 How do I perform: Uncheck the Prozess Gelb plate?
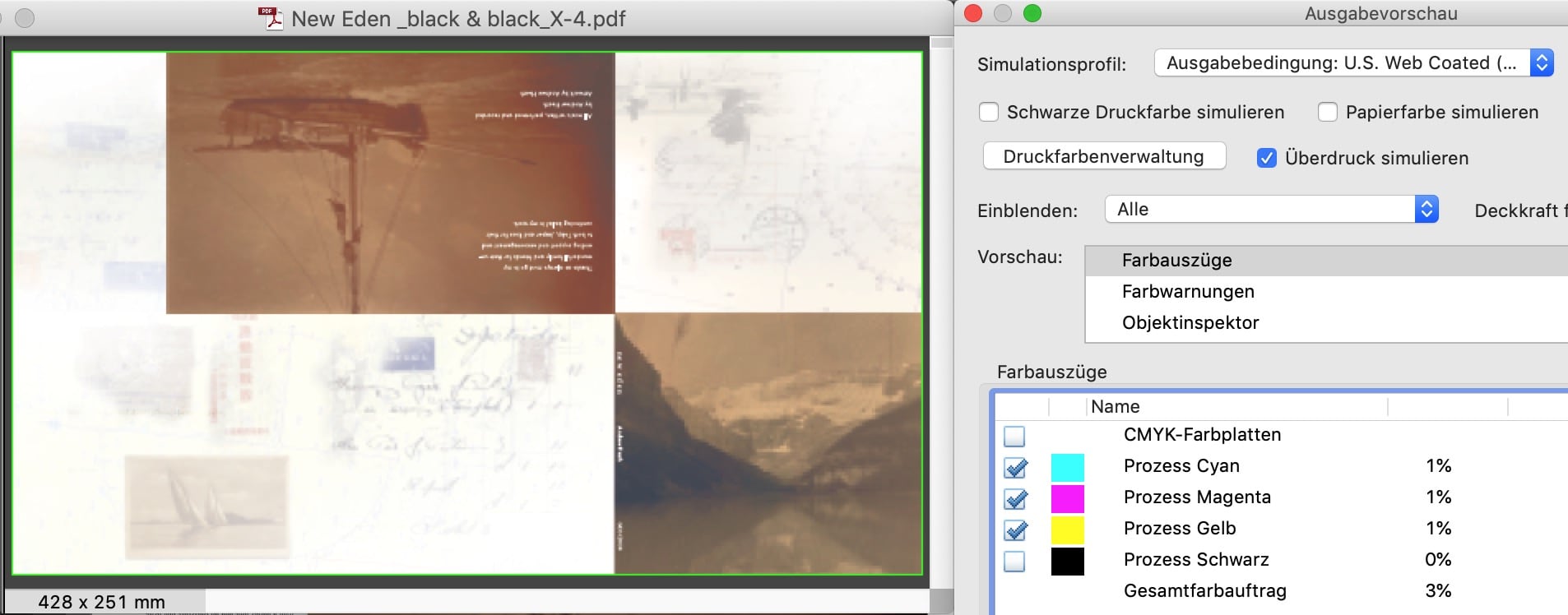point(1015,529)
